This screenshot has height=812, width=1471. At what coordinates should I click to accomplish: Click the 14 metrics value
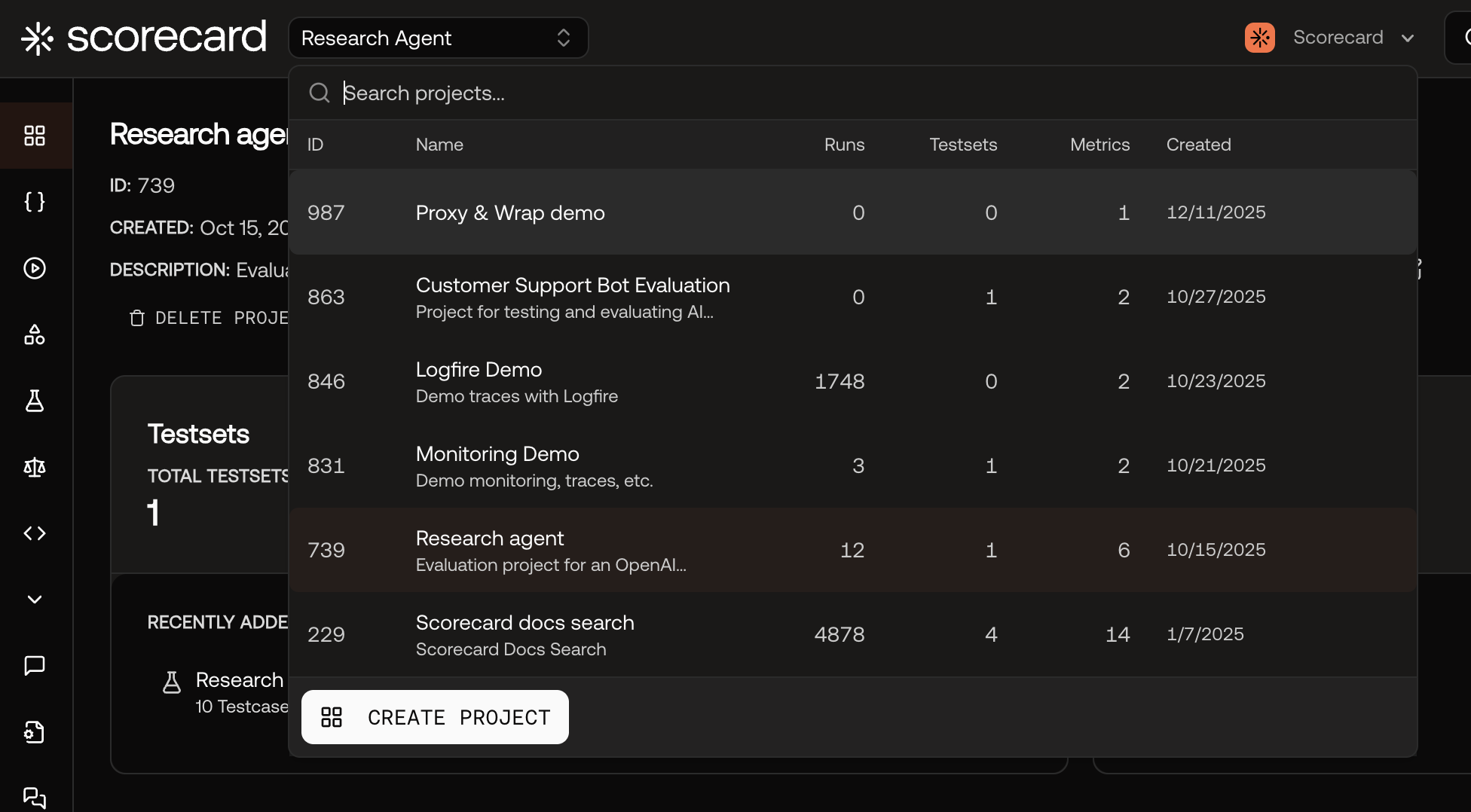click(x=1118, y=634)
